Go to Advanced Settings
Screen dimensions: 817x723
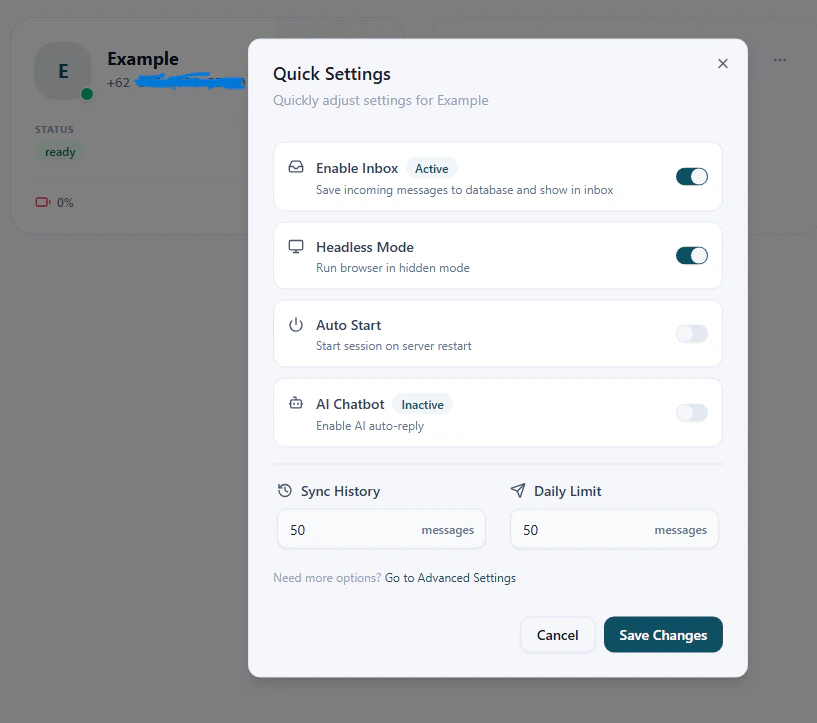(450, 577)
